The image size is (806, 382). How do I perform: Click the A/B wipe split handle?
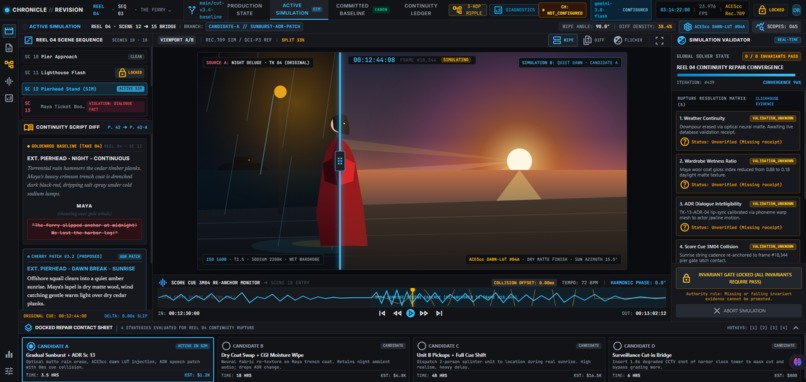point(340,161)
